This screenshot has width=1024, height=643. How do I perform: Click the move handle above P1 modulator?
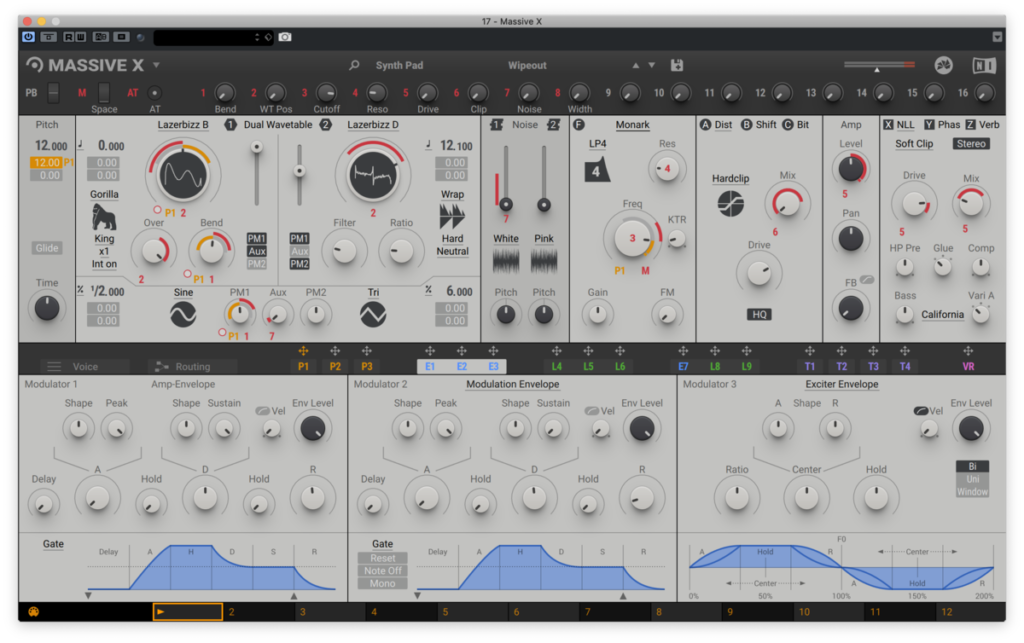click(x=303, y=351)
